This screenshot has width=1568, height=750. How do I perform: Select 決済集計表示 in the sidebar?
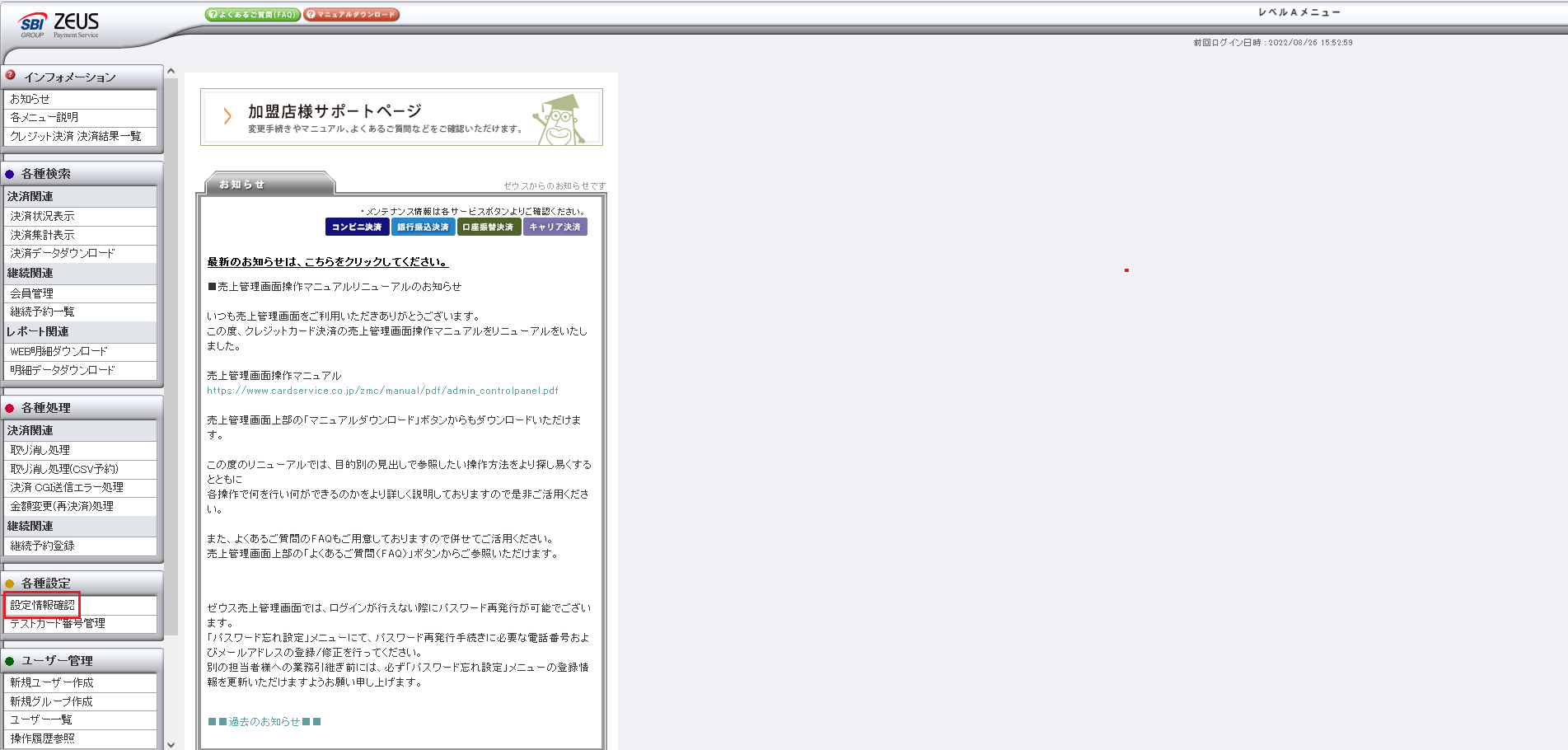click(80, 235)
